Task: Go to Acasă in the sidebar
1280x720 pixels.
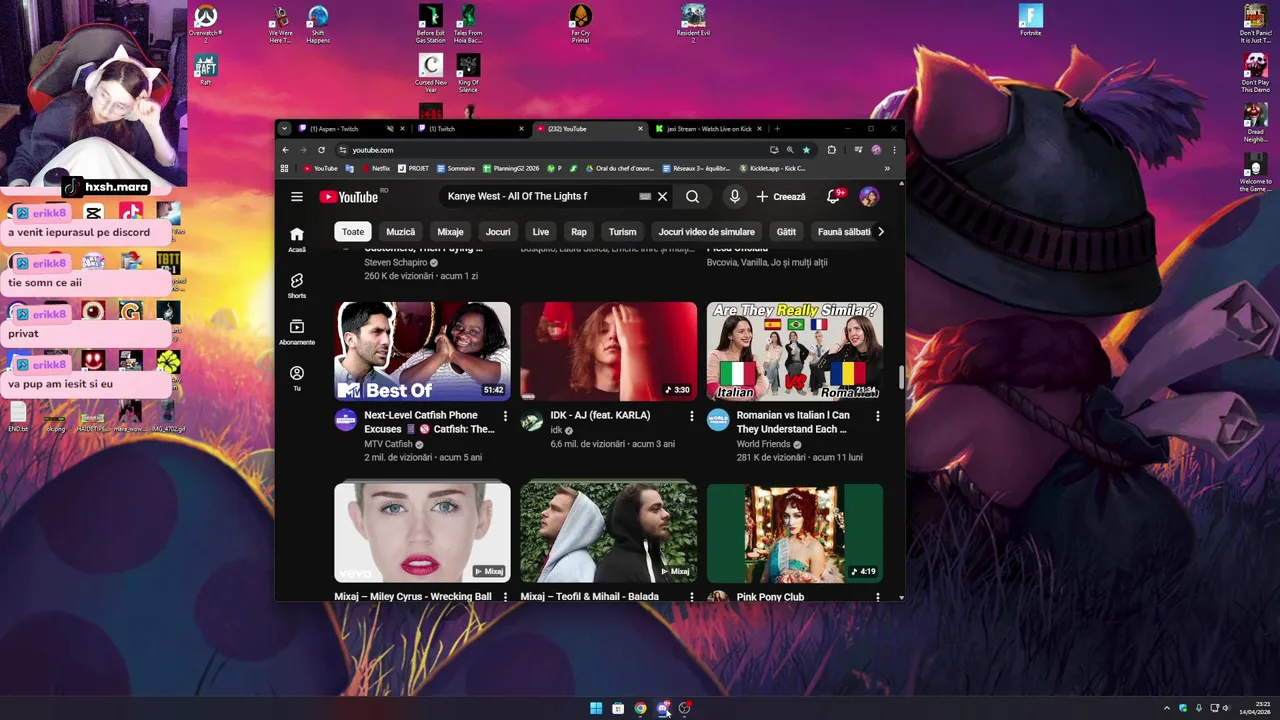Action: click(297, 239)
